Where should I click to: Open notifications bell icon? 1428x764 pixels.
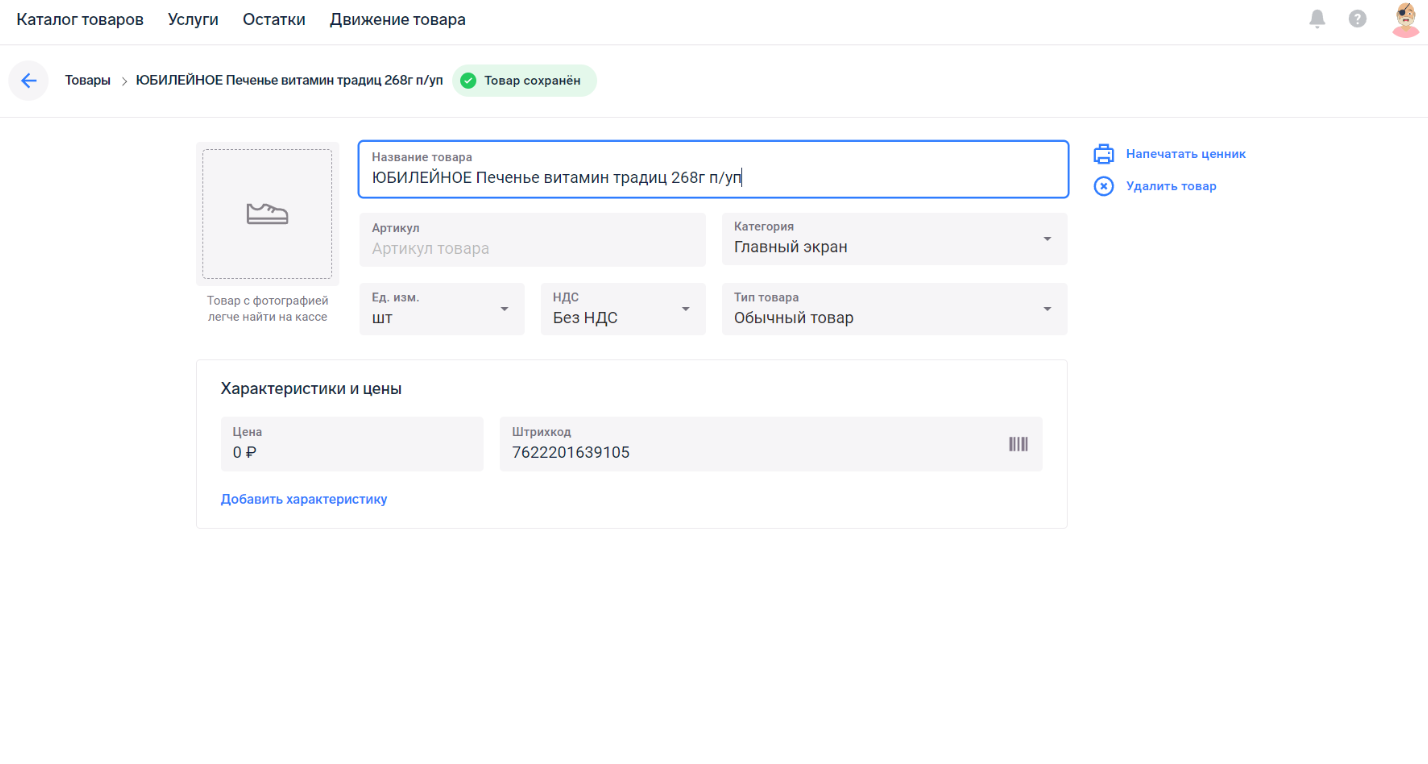click(x=1317, y=19)
